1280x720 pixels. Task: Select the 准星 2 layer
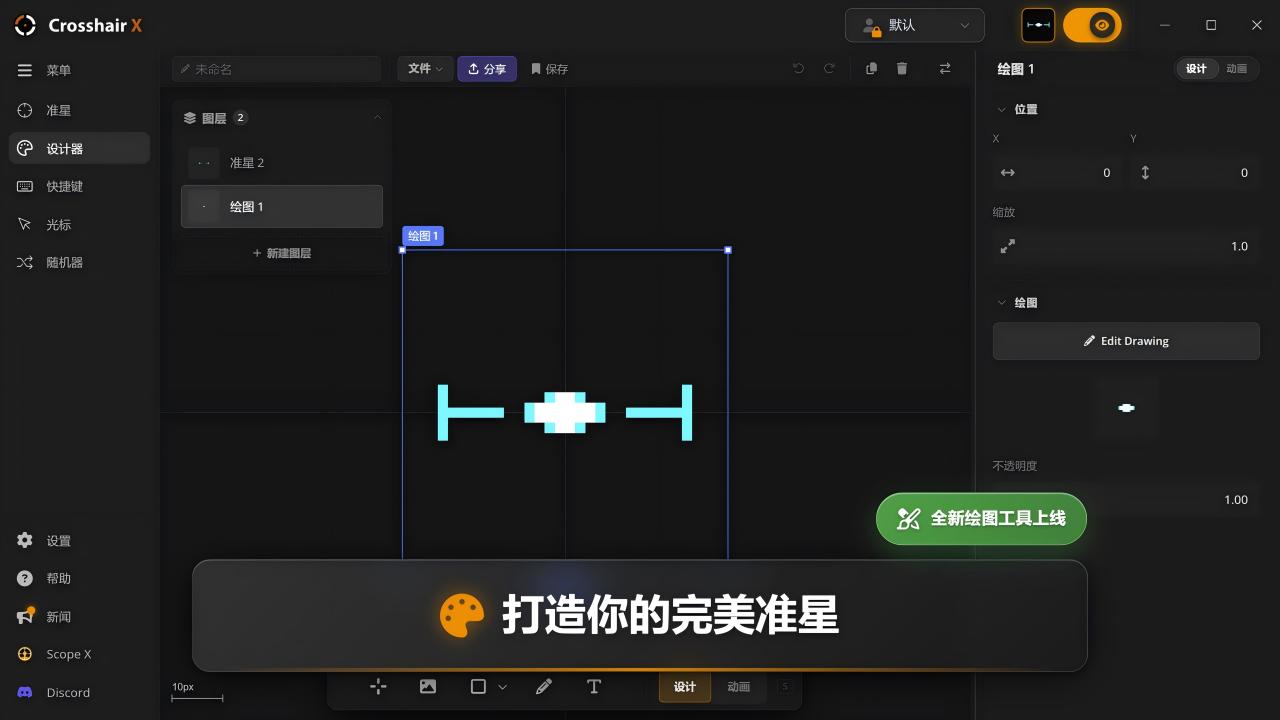282,163
